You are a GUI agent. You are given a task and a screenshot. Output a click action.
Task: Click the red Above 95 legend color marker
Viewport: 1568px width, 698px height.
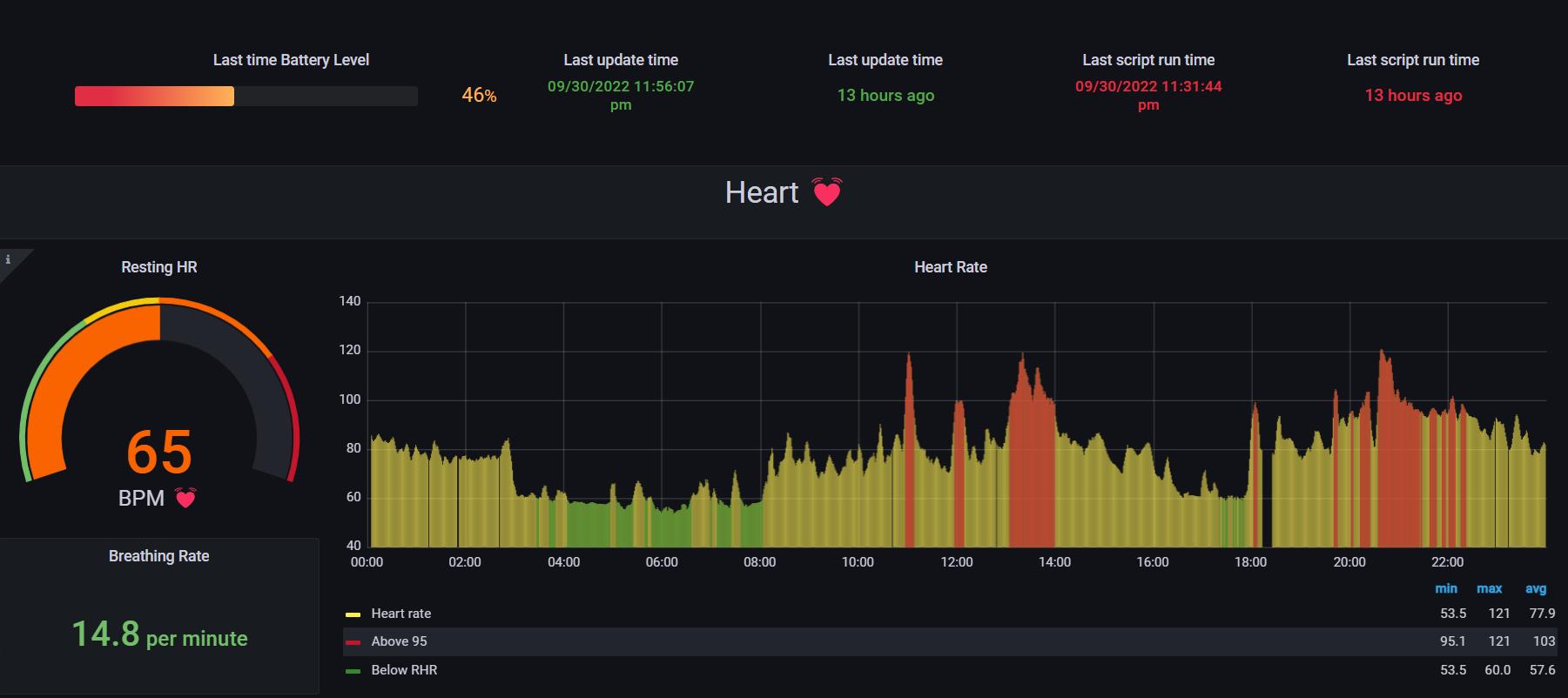(x=353, y=642)
